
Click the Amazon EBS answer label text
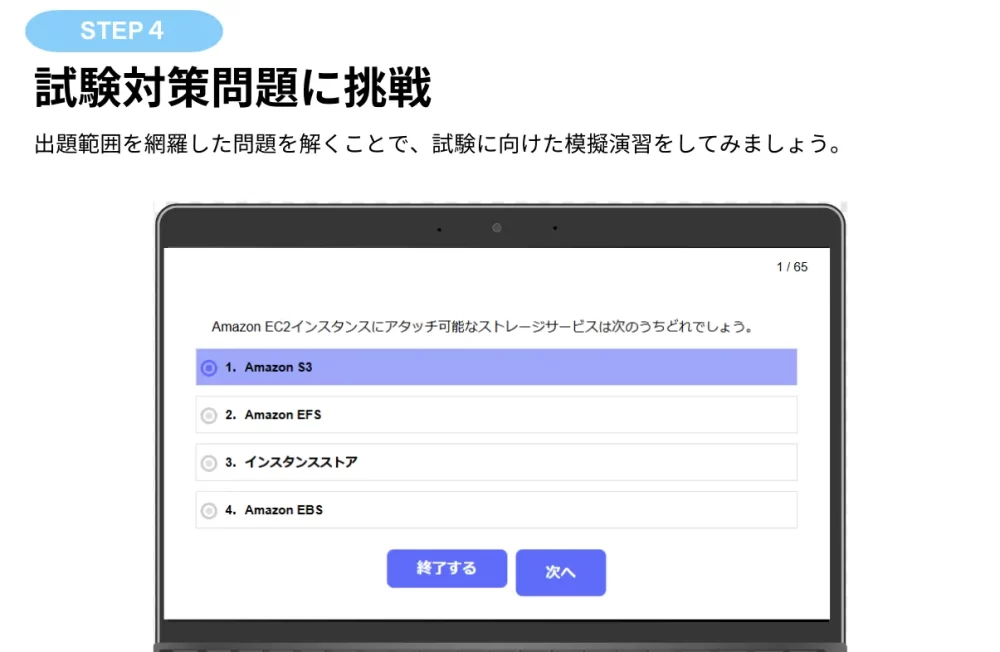284,511
